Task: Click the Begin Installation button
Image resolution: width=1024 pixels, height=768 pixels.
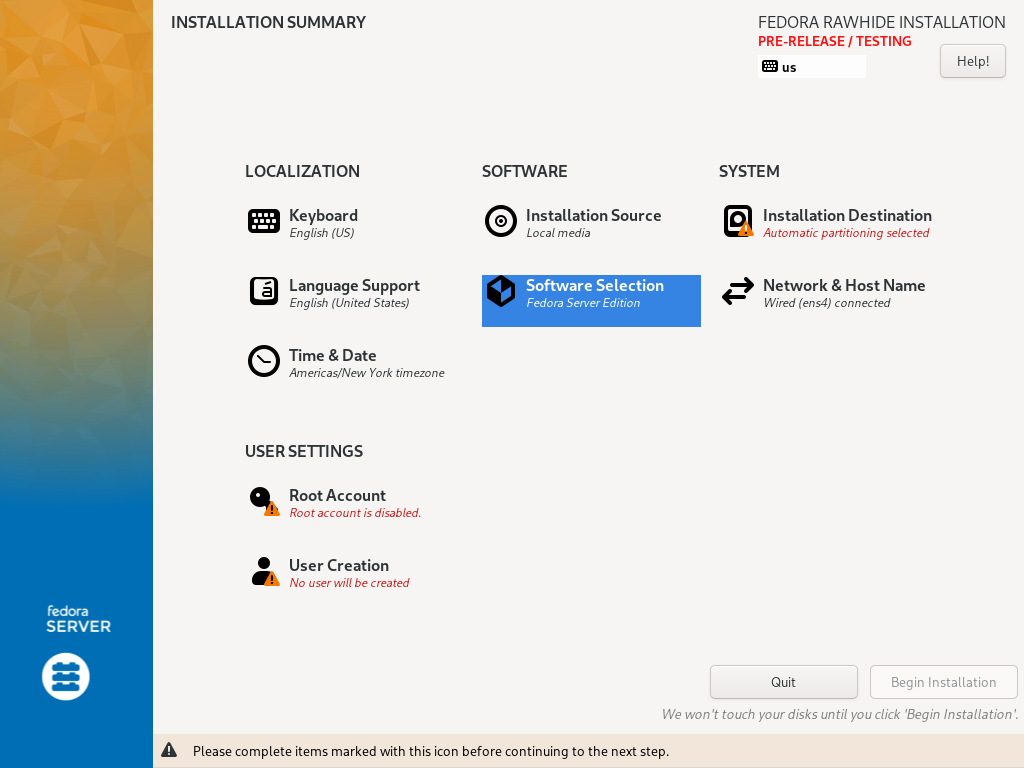Action: coord(943,682)
